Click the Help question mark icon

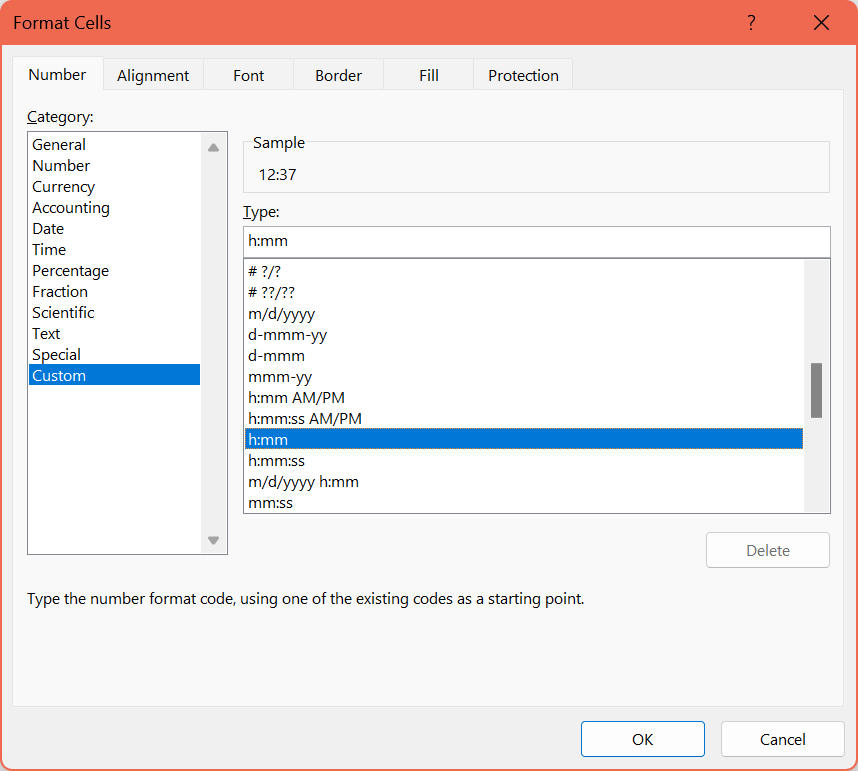point(751,22)
